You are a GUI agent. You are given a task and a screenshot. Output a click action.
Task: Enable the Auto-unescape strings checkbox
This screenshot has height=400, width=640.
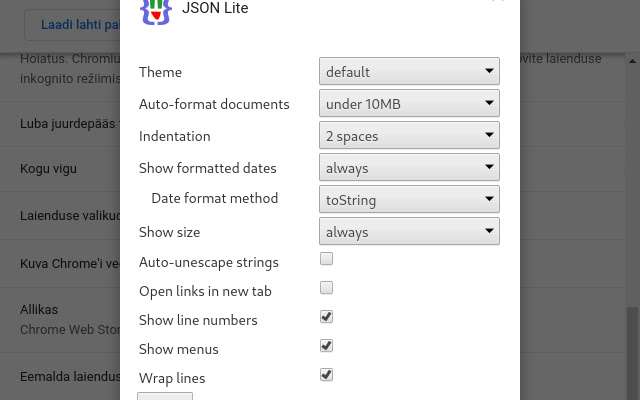tap(326, 259)
